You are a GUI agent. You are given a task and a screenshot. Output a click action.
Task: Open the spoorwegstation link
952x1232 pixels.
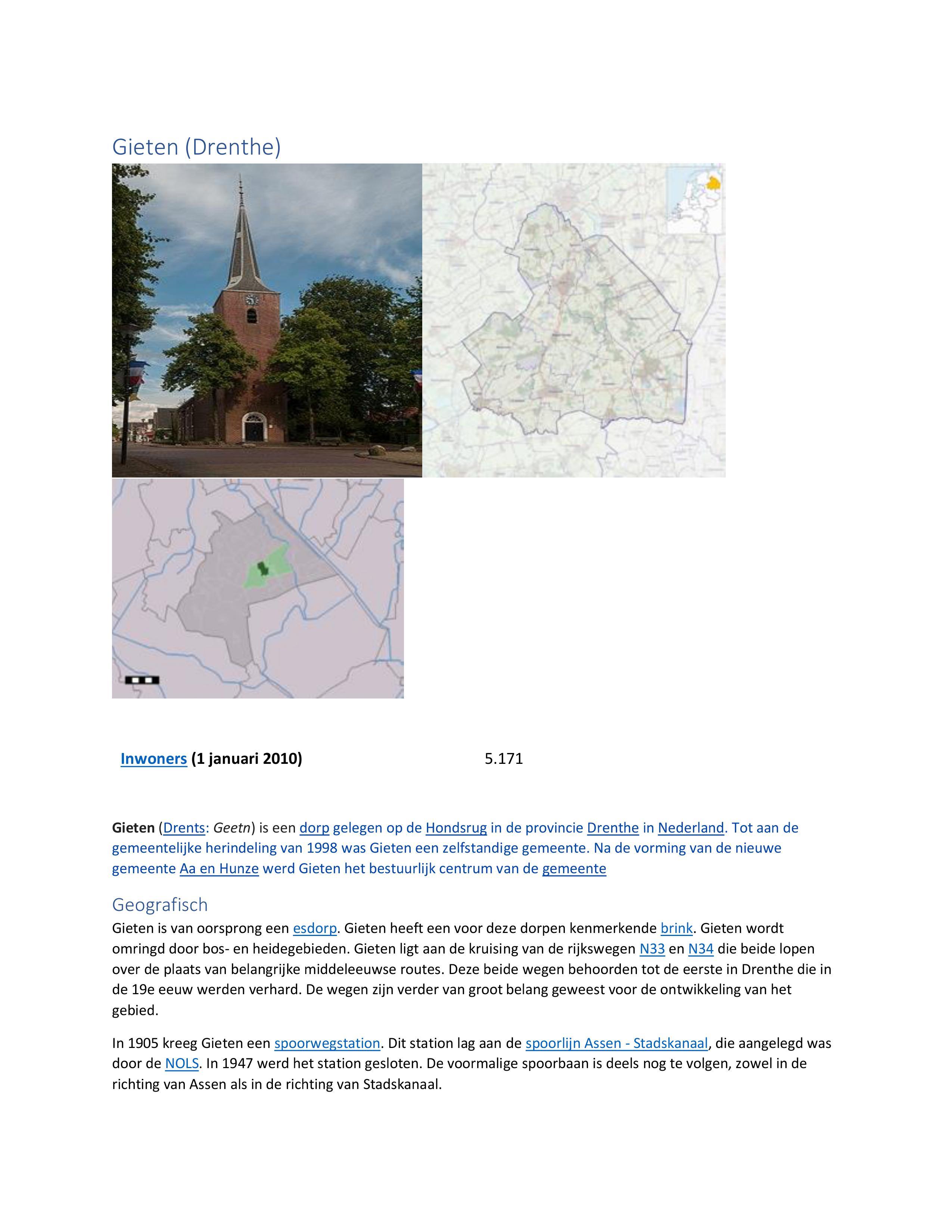point(327,1043)
